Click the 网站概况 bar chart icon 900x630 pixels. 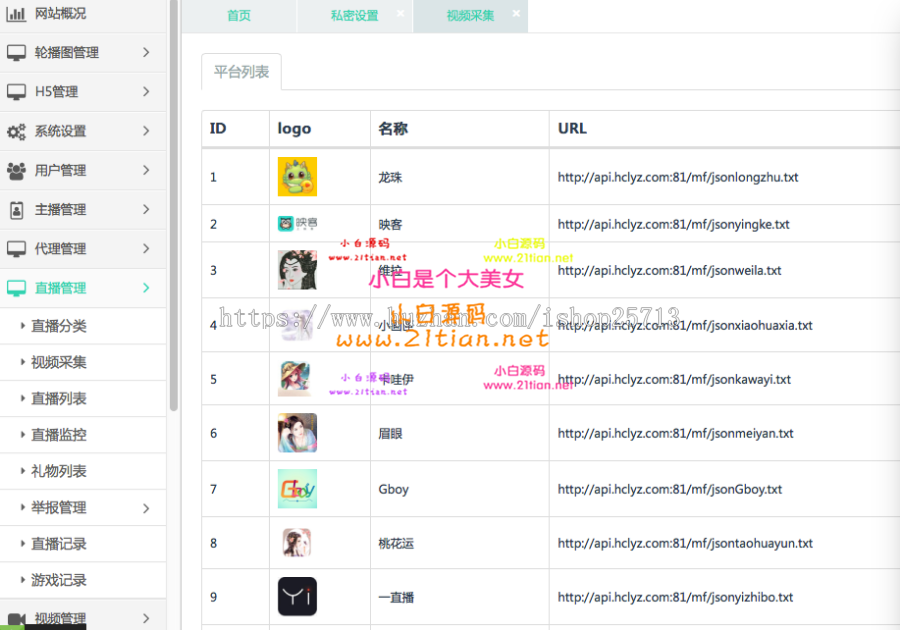coord(15,14)
